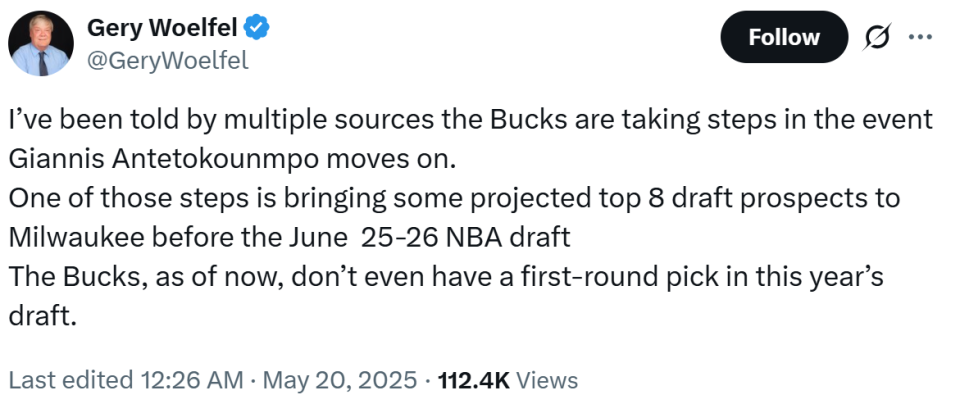Open the Gery Woelfel display name link
Image resolution: width=960 pixels, height=404 pixels.
[163, 28]
